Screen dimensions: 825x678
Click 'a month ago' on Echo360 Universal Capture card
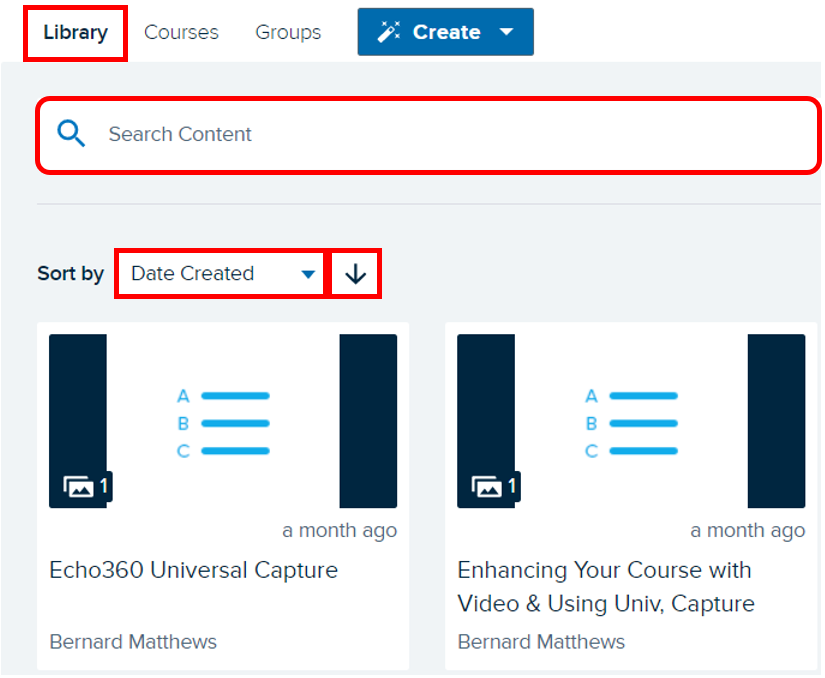[339, 531]
